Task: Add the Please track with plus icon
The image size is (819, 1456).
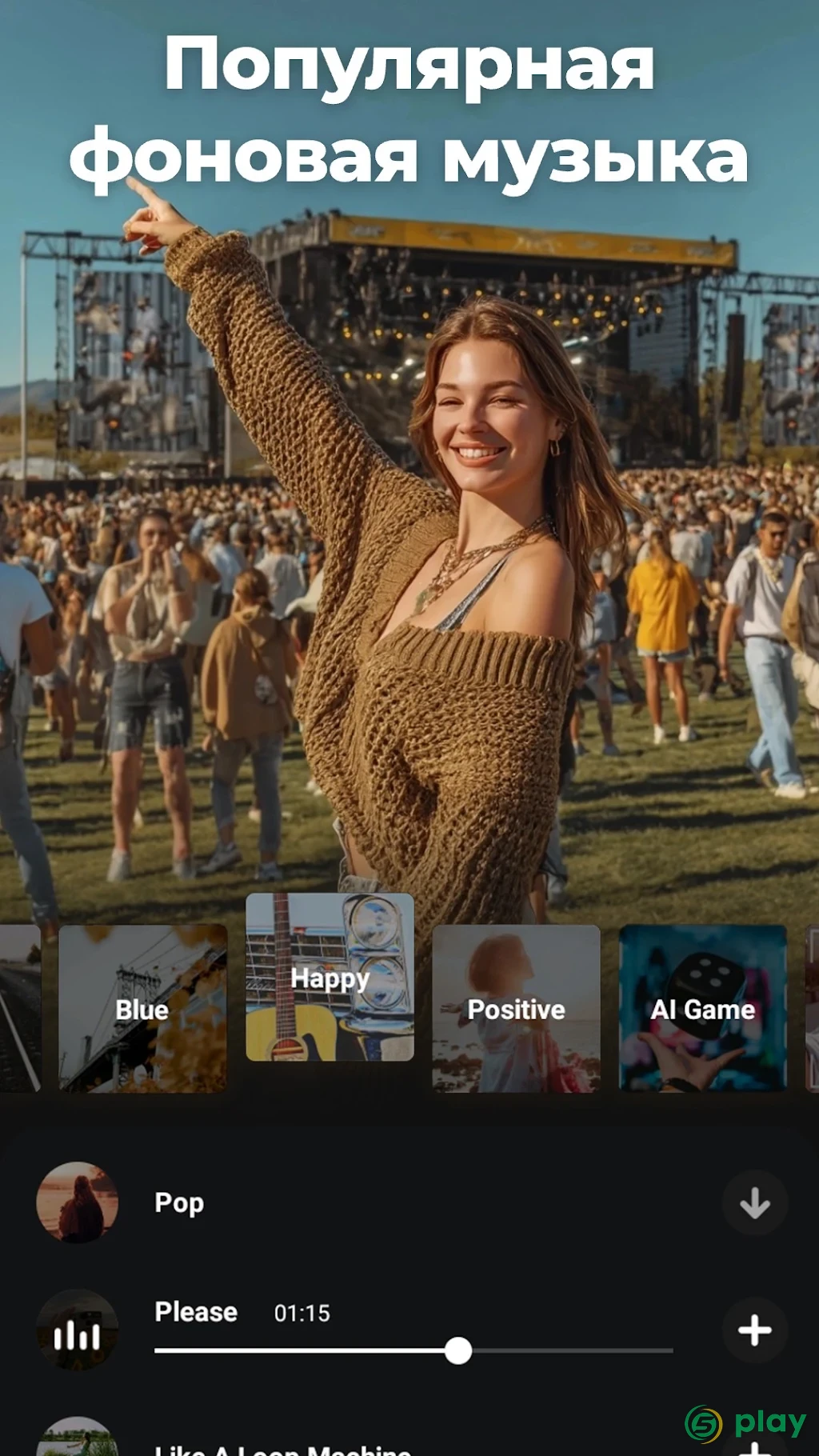Action: pyautogui.click(x=754, y=1330)
